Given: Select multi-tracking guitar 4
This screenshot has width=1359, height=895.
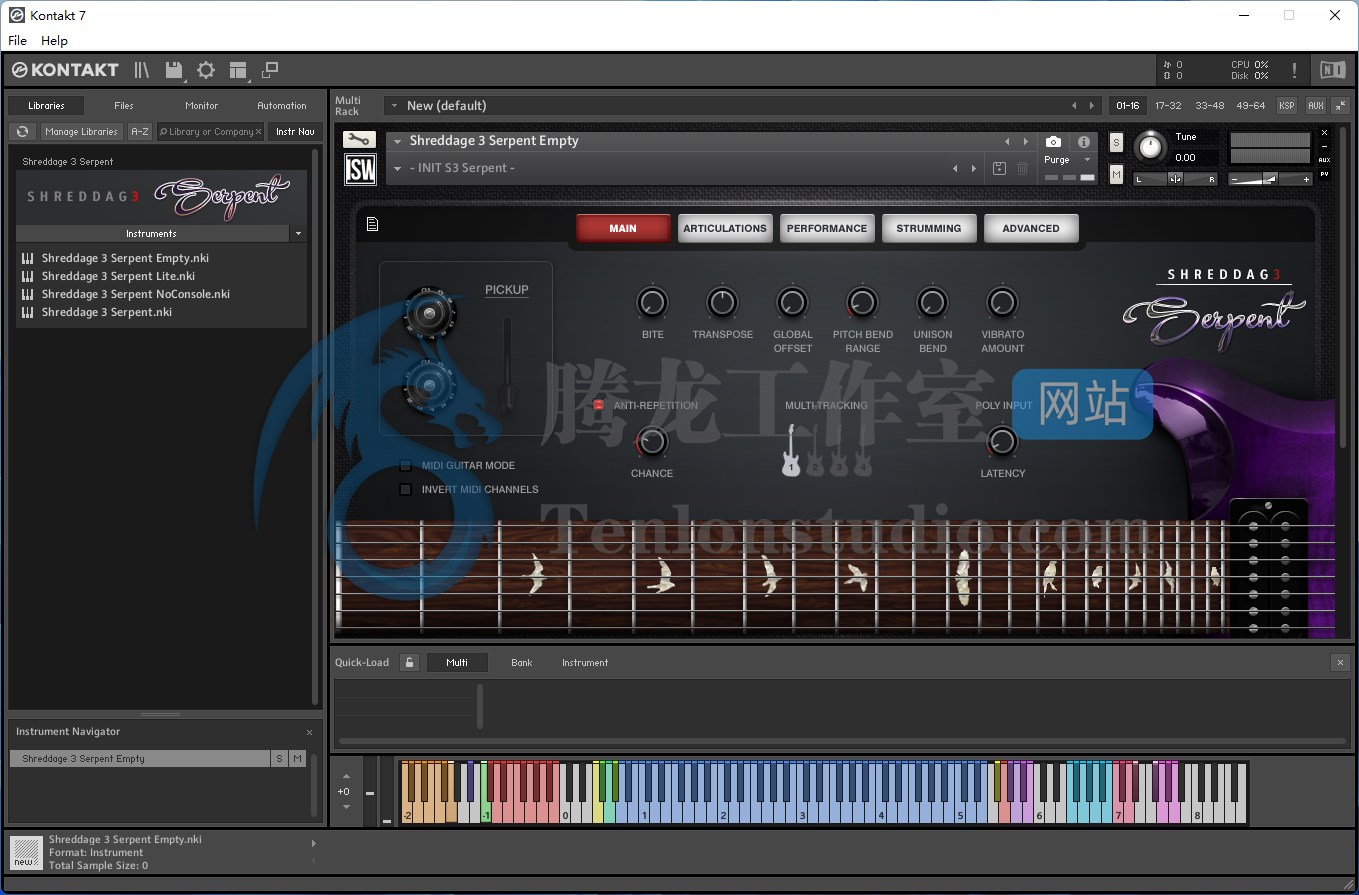Looking at the screenshot, I should tap(863, 451).
